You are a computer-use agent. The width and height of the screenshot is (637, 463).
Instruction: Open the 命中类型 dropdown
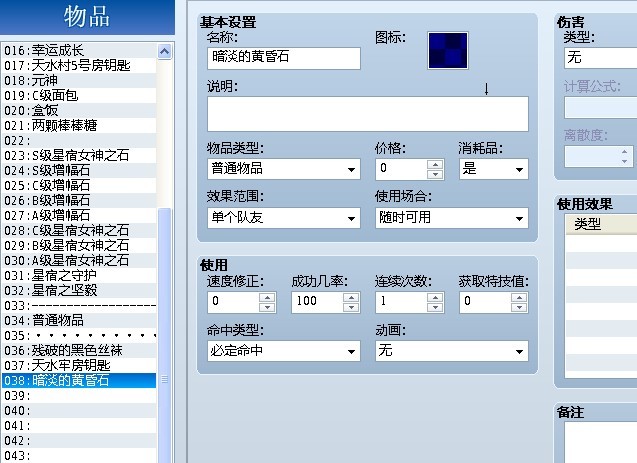[284, 351]
